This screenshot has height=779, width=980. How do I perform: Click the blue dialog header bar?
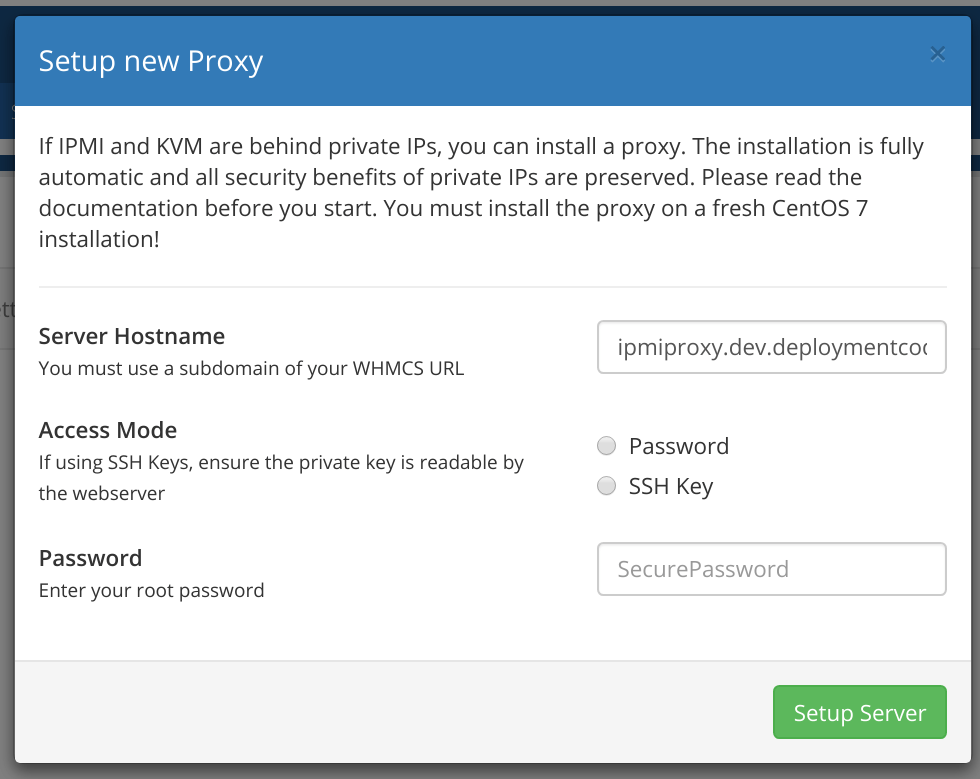492,61
